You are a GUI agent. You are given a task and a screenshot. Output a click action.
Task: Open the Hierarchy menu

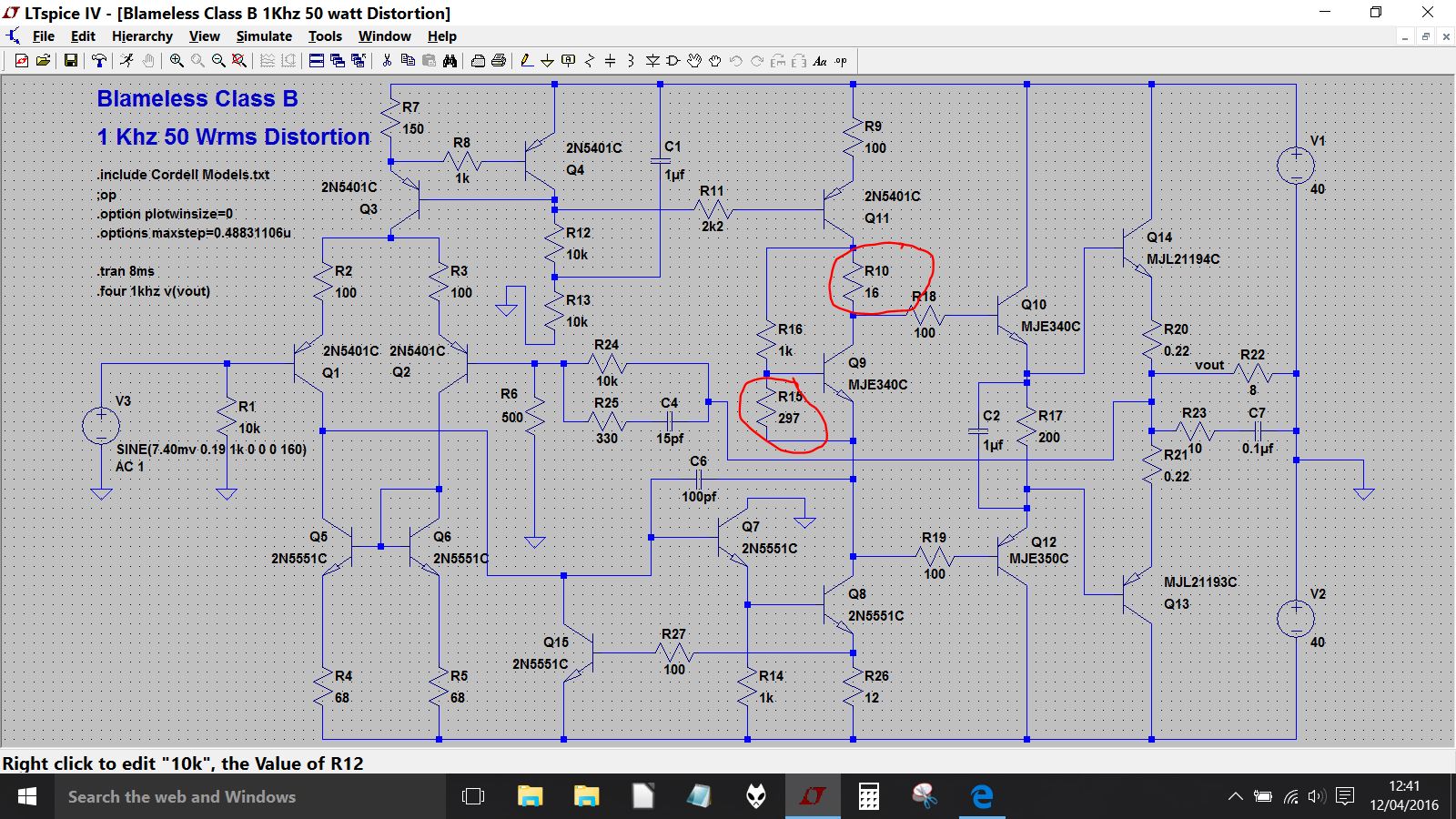pos(142,36)
